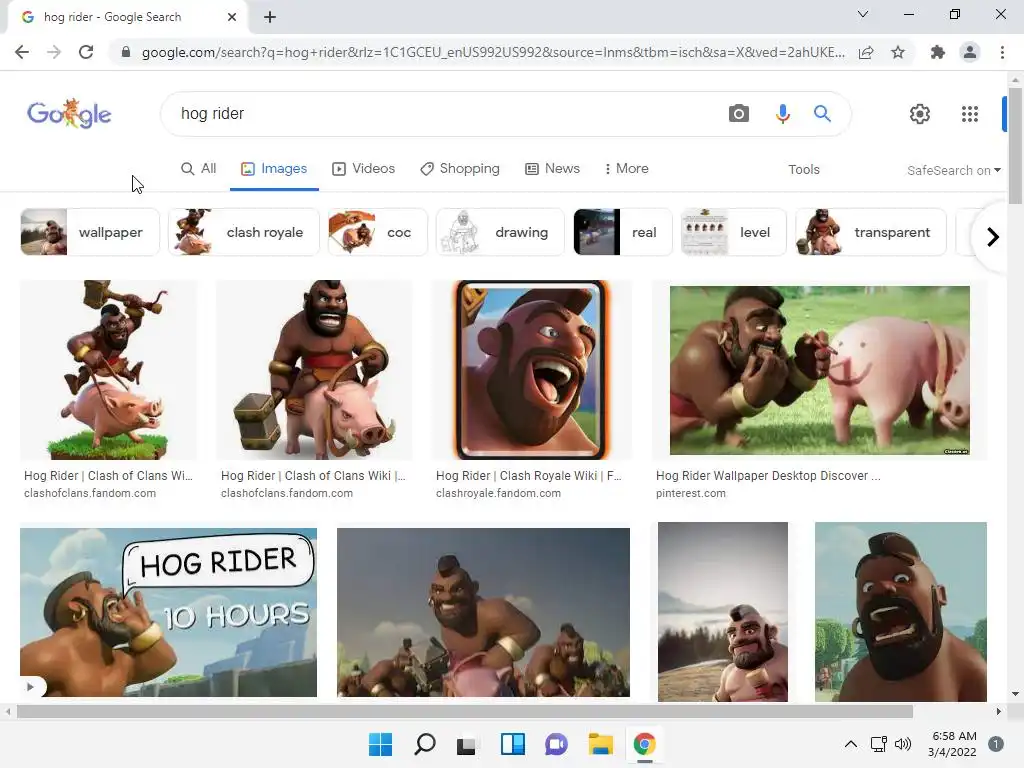Open the Hog Rider Clash Royale Wiki link

pos(529,475)
